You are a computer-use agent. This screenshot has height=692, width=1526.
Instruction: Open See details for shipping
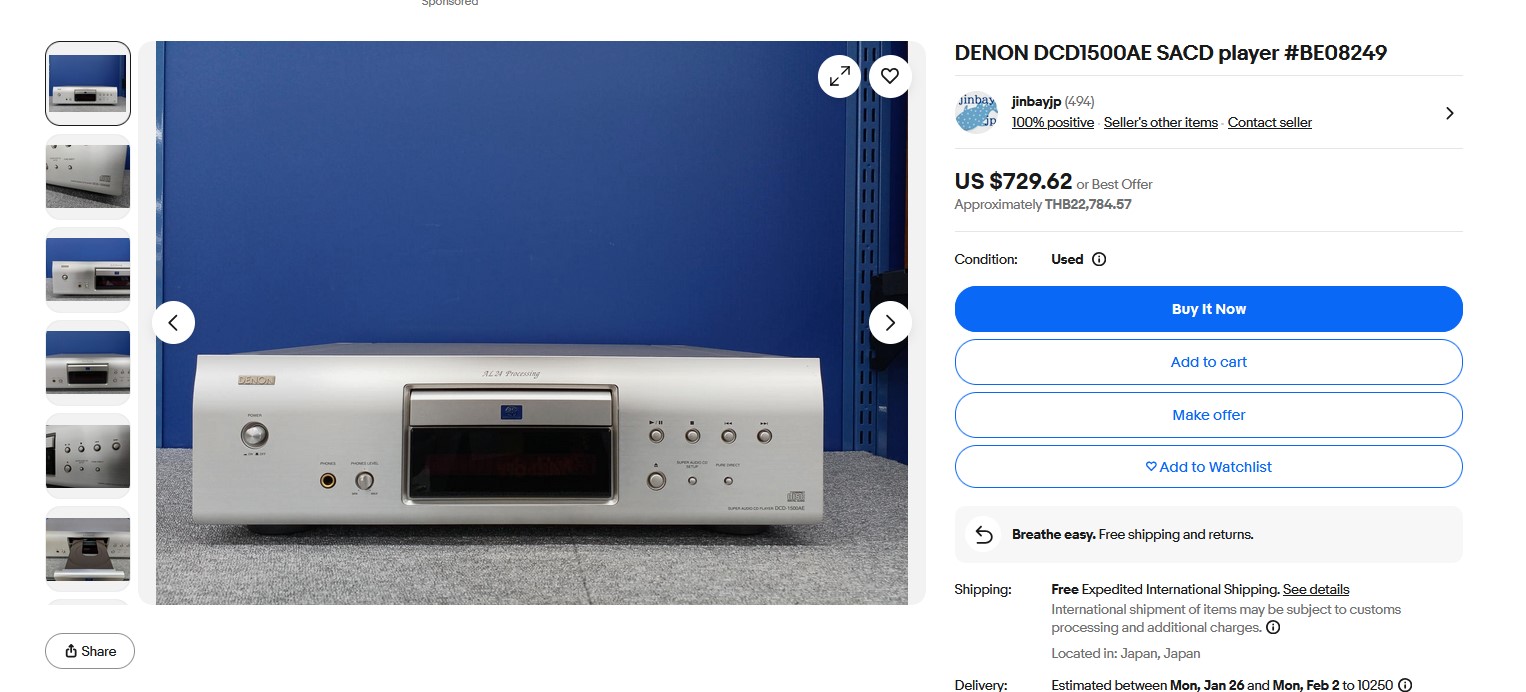(x=1316, y=589)
